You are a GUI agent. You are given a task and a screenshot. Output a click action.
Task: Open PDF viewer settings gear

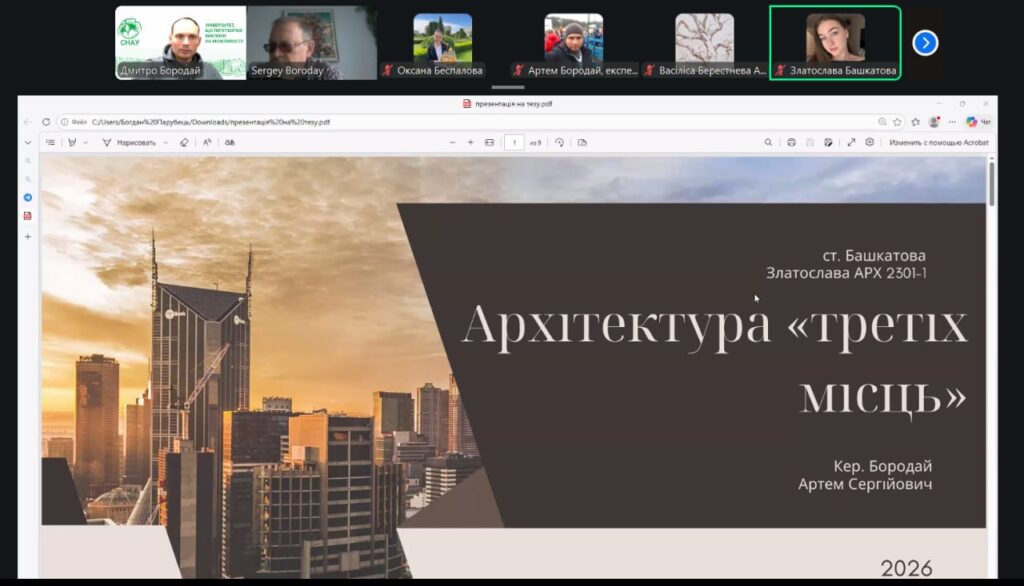tap(870, 142)
